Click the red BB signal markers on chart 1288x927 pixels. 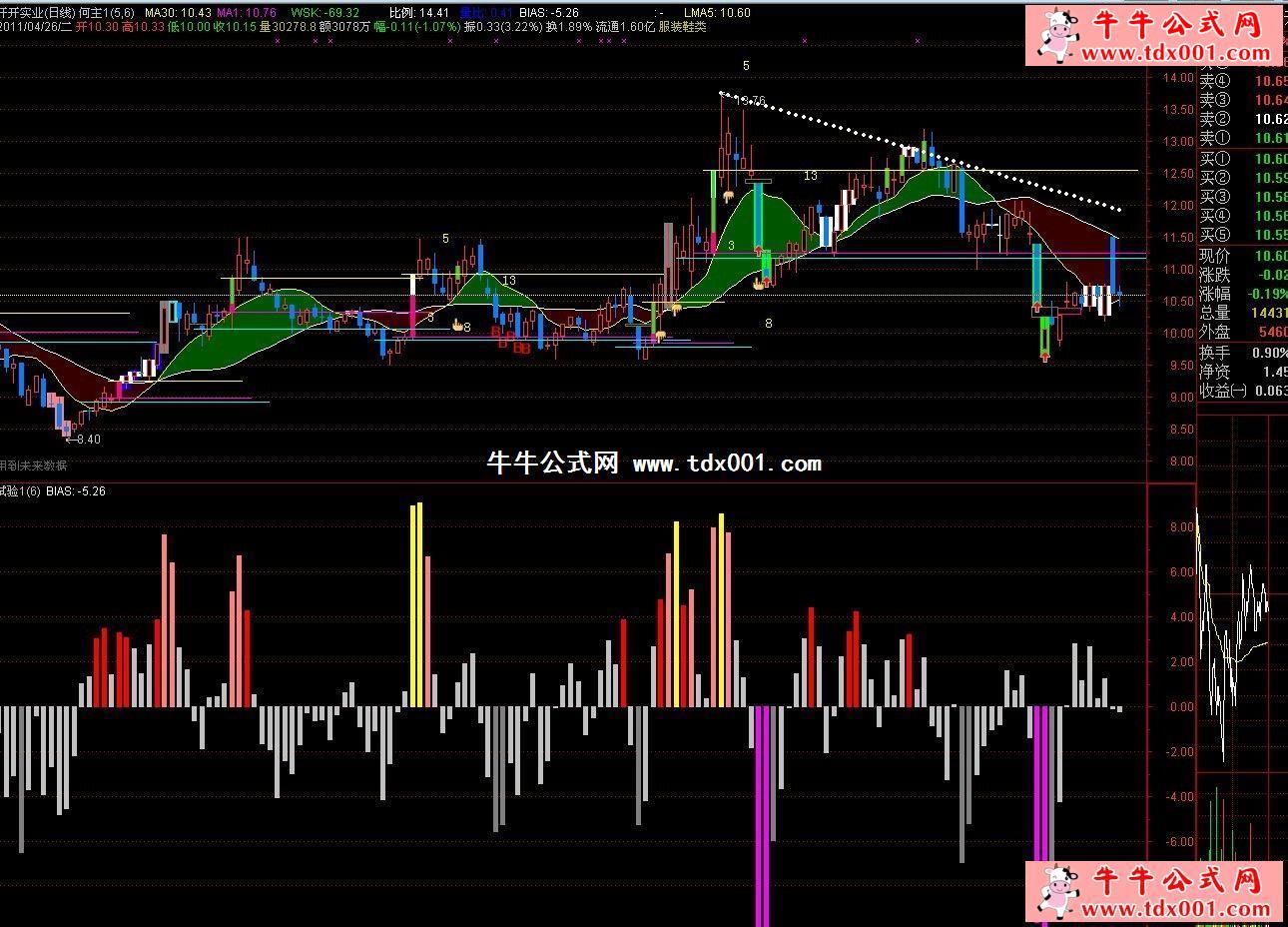[520, 348]
